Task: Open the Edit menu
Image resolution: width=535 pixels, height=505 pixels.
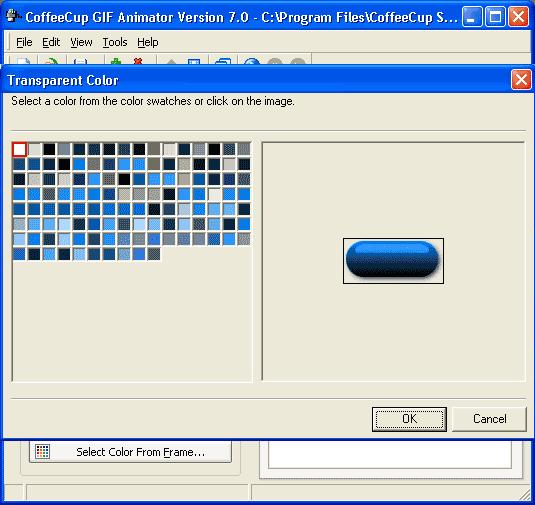Action: coord(51,42)
